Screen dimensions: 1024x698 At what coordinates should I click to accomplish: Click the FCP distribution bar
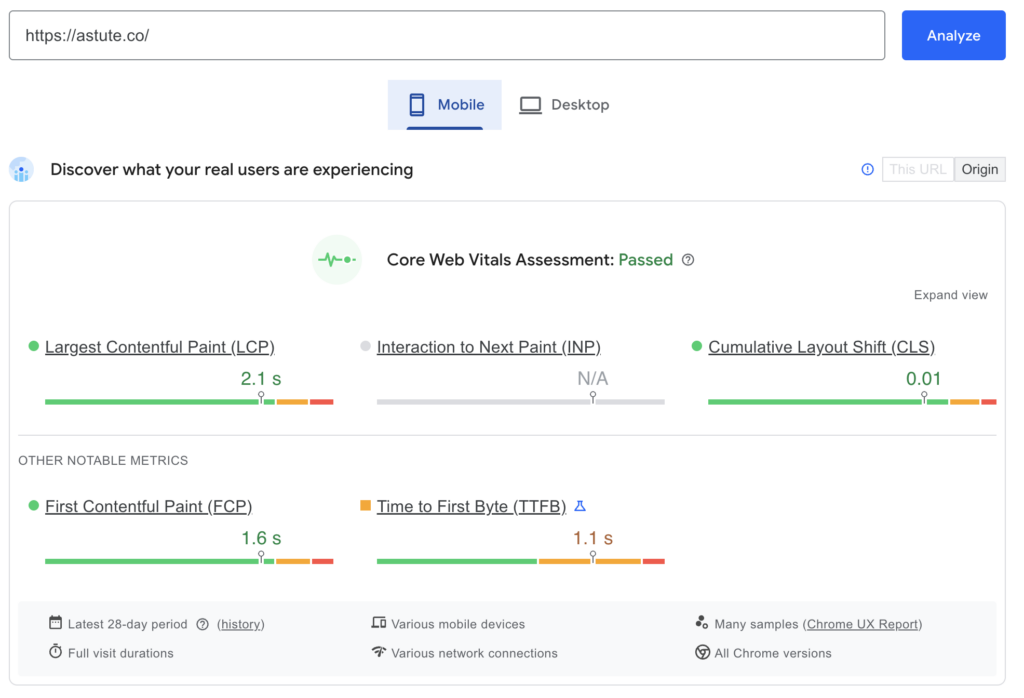click(189, 561)
